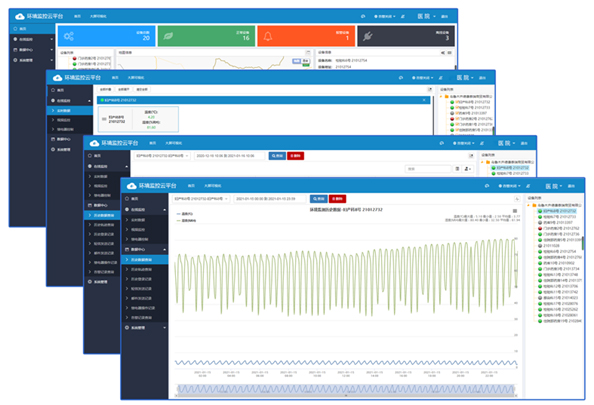Open the 医院 account dropdown in the front window
This screenshot has height=405, width=594.
click(x=553, y=186)
